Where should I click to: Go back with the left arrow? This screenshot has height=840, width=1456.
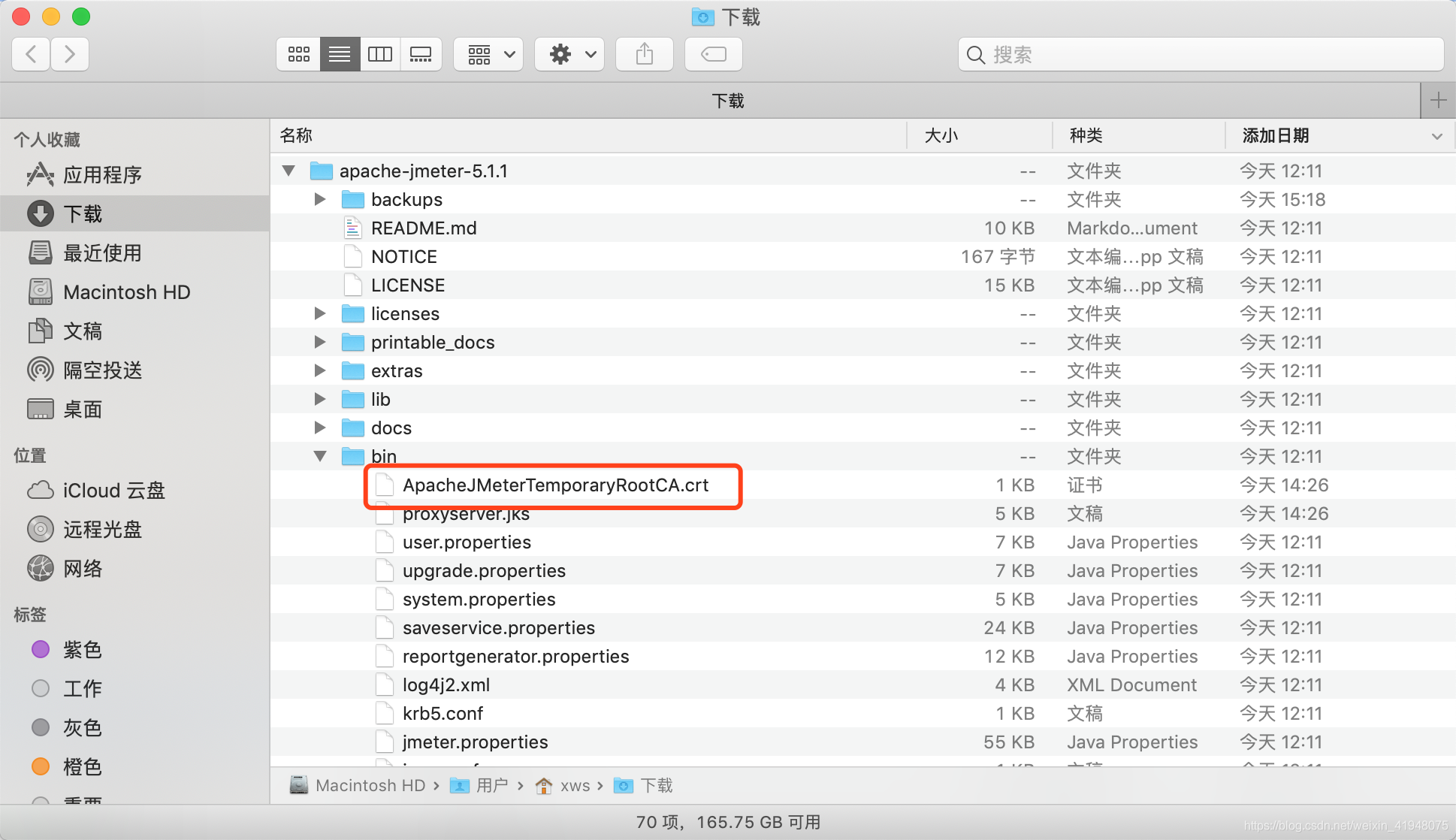coord(32,54)
